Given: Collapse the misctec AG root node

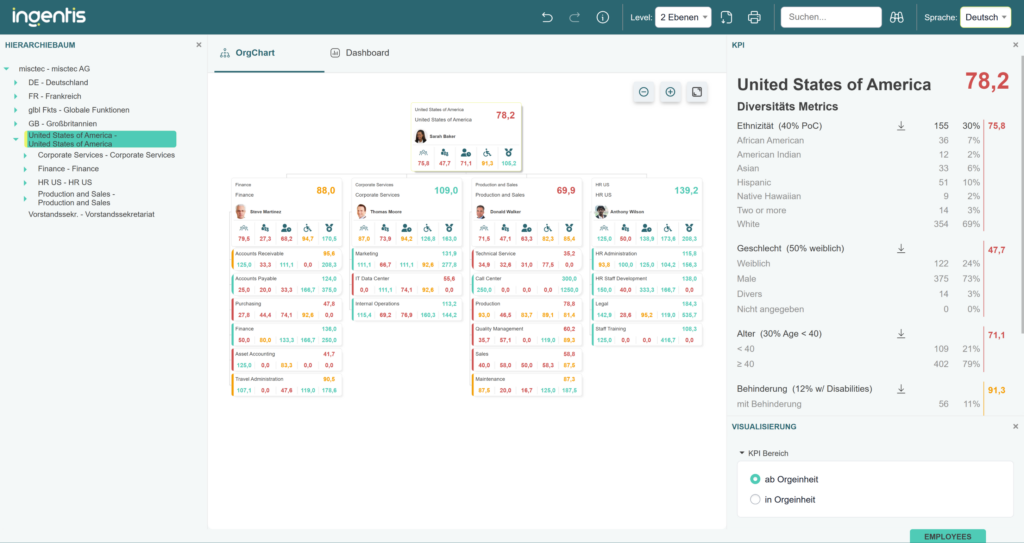Looking at the screenshot, I should 7,69.
